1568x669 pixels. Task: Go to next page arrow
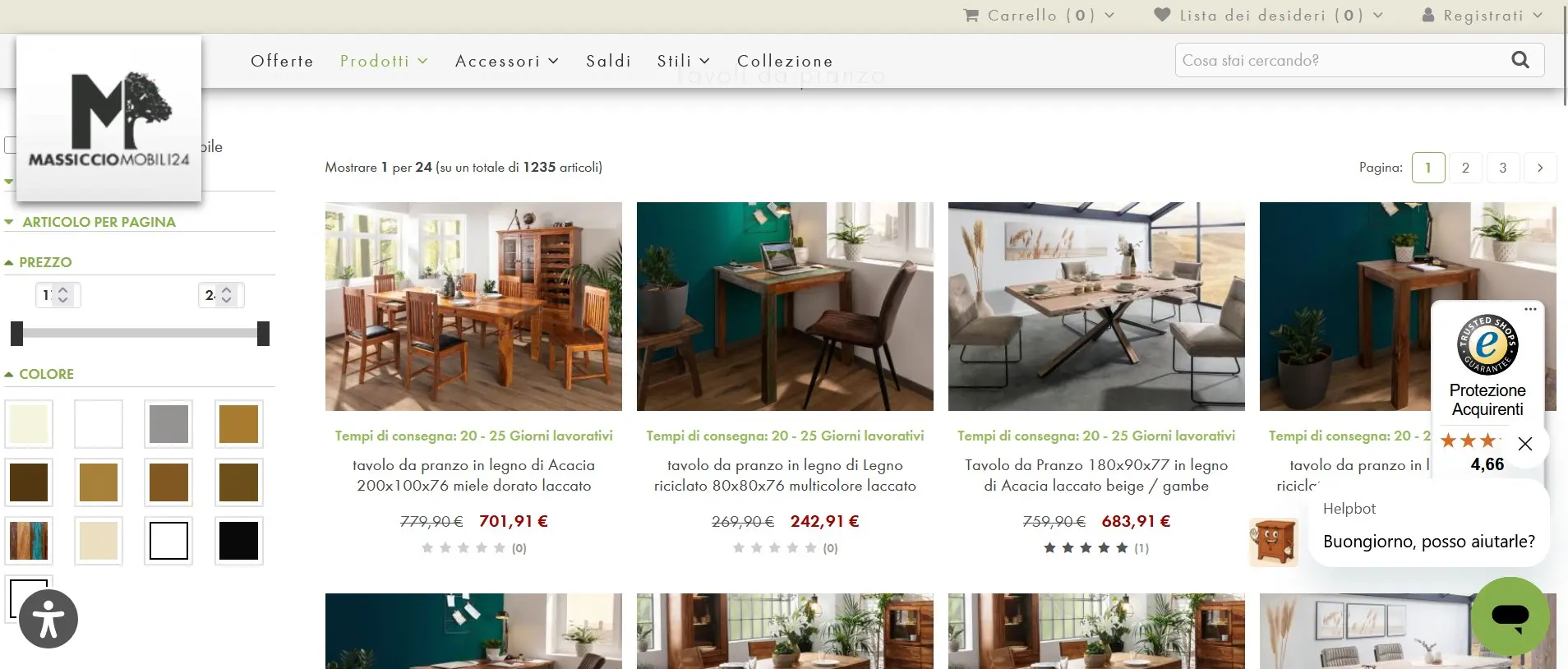1540,168
